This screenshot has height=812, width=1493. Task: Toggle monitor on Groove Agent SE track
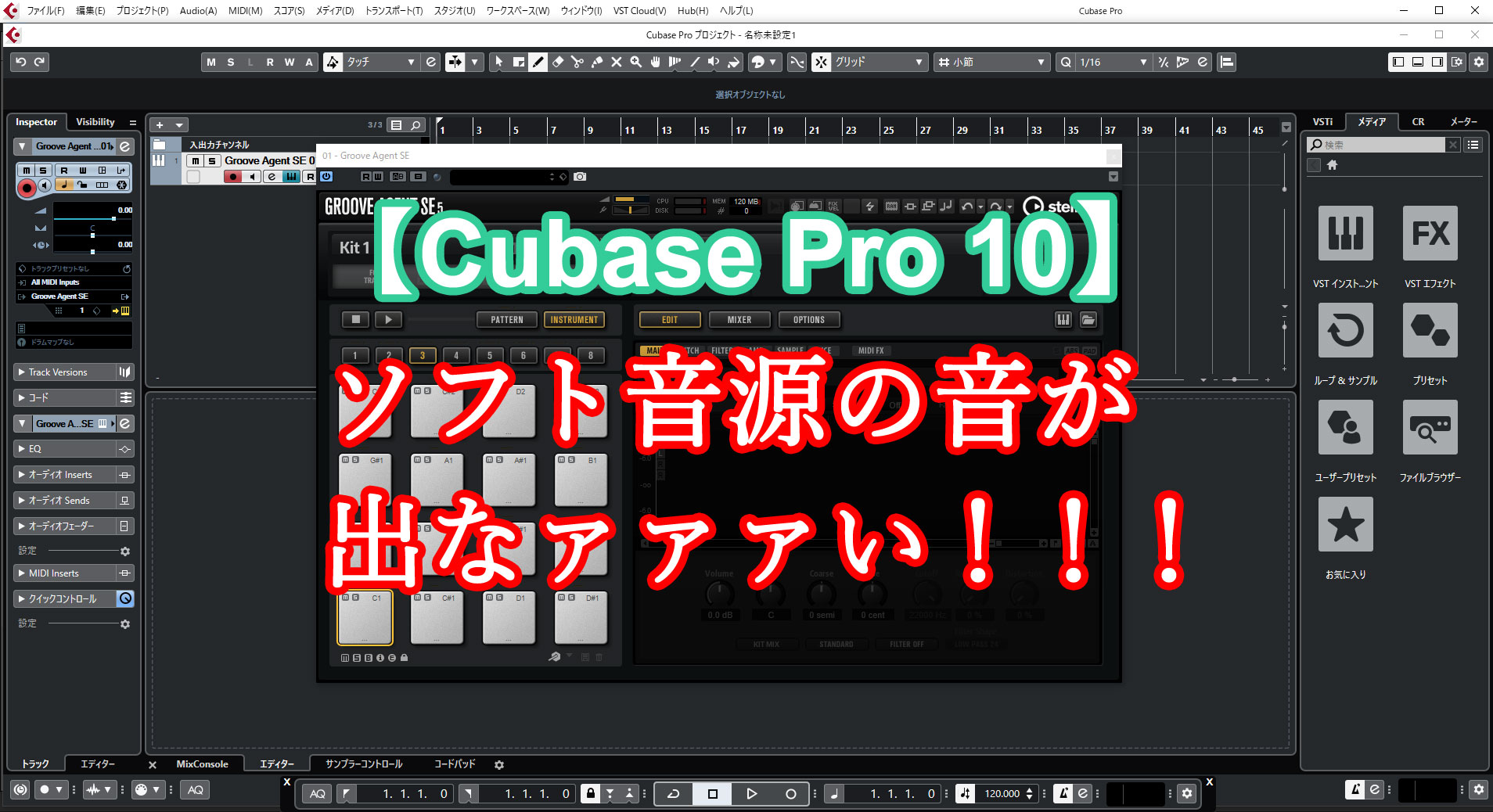(252, 177)
